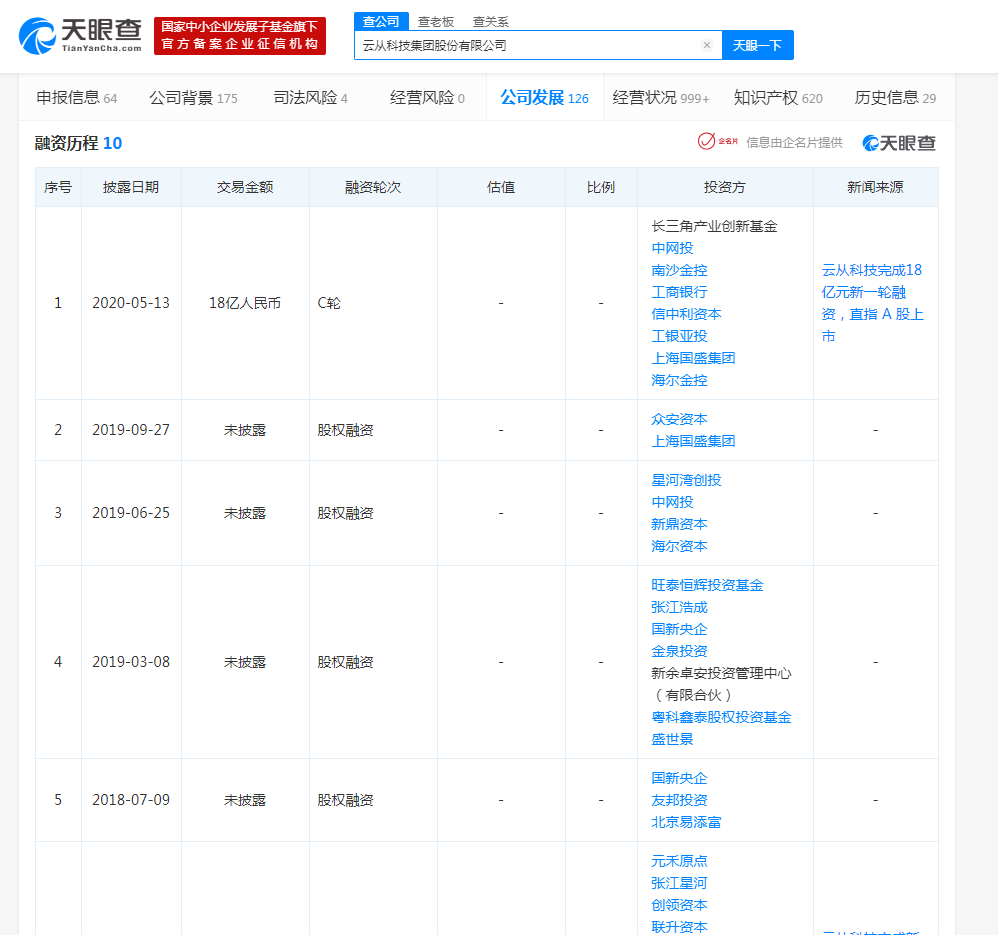The image size is (998, 935).
Task: Open 中网投 link in the C轮 row
Action: [672, 248]
